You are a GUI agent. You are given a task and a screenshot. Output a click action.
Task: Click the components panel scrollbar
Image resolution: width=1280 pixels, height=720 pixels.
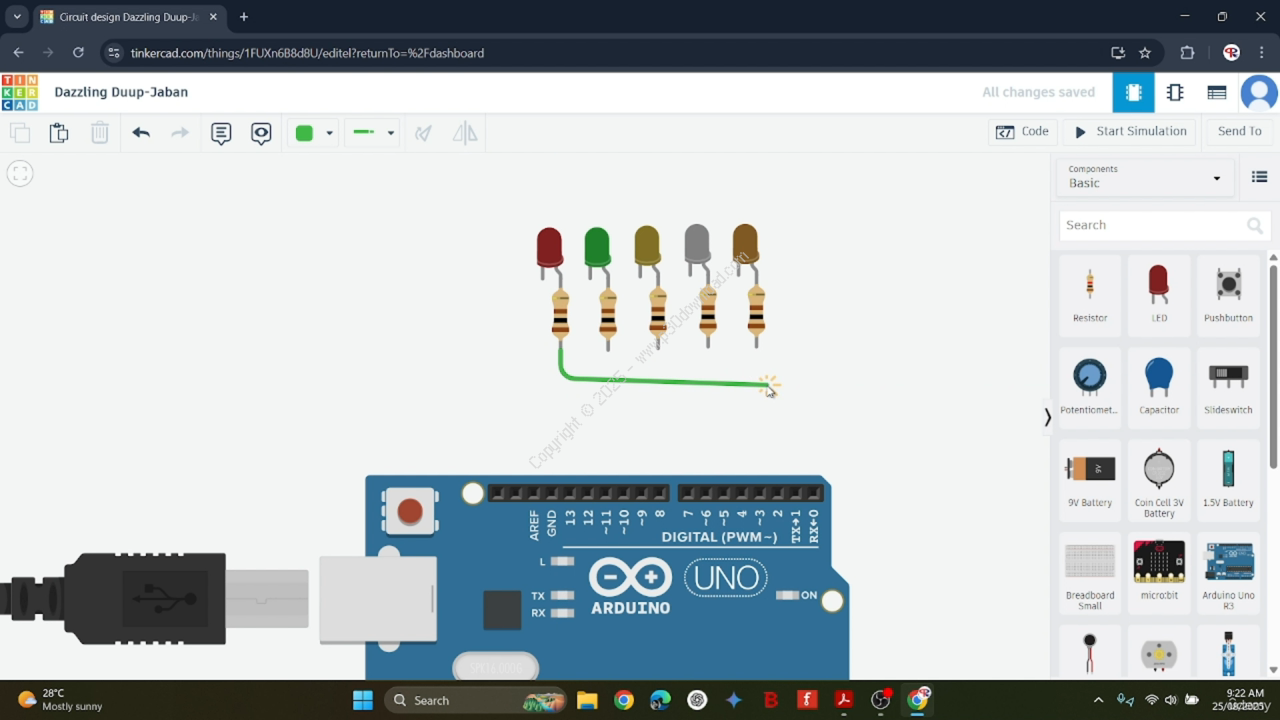click(1273, 365)
